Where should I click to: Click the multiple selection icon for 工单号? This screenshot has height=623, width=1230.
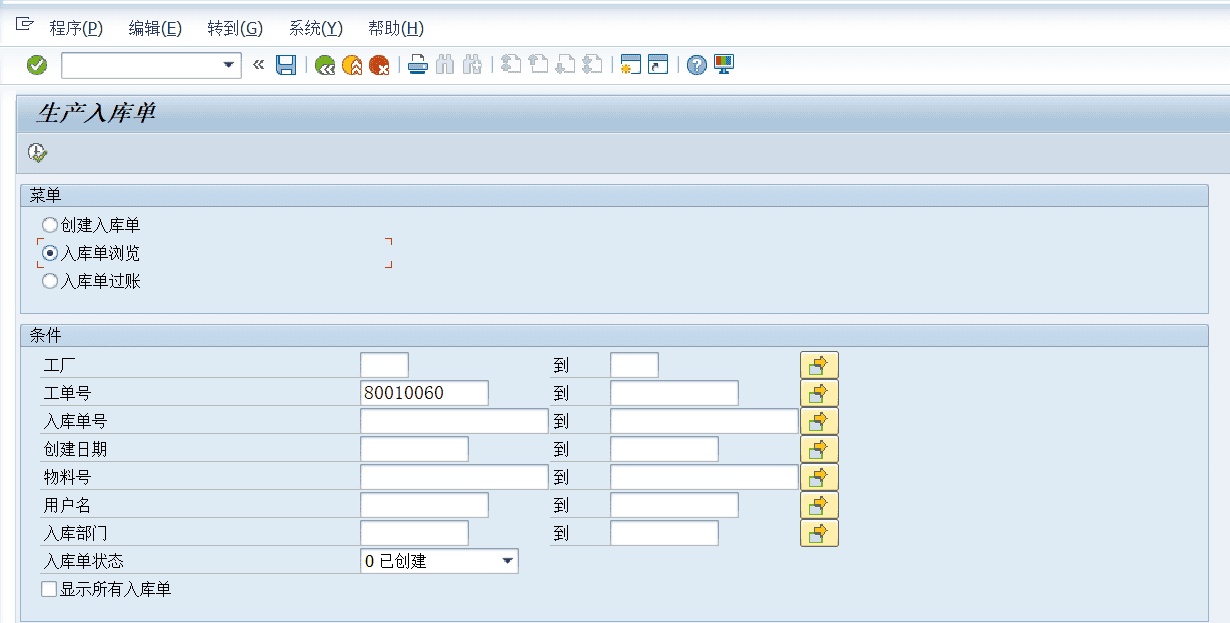coord(819,392)
